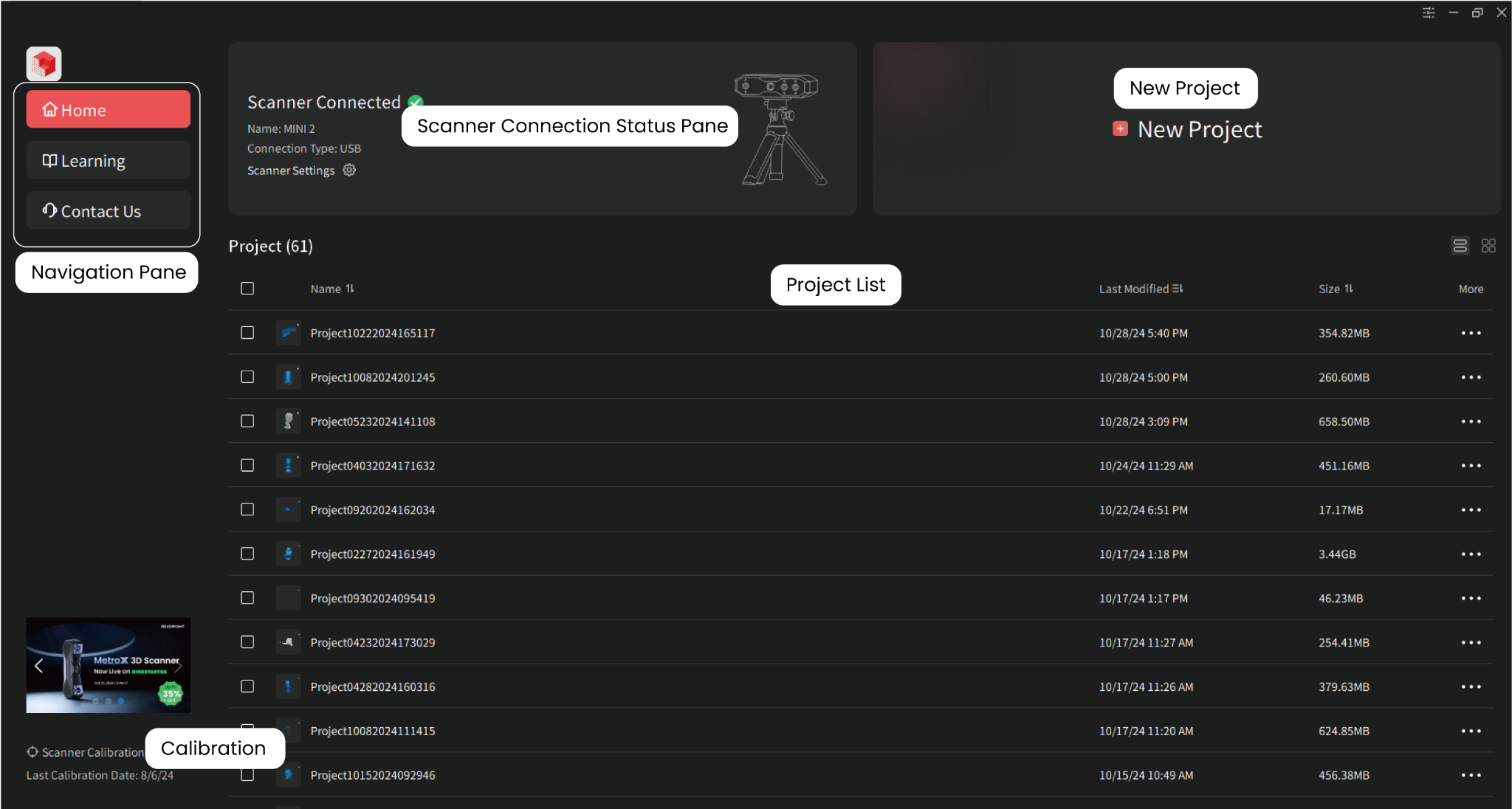Show the previous promo banner slide
1512x809 pixels.
click(39, 666)
